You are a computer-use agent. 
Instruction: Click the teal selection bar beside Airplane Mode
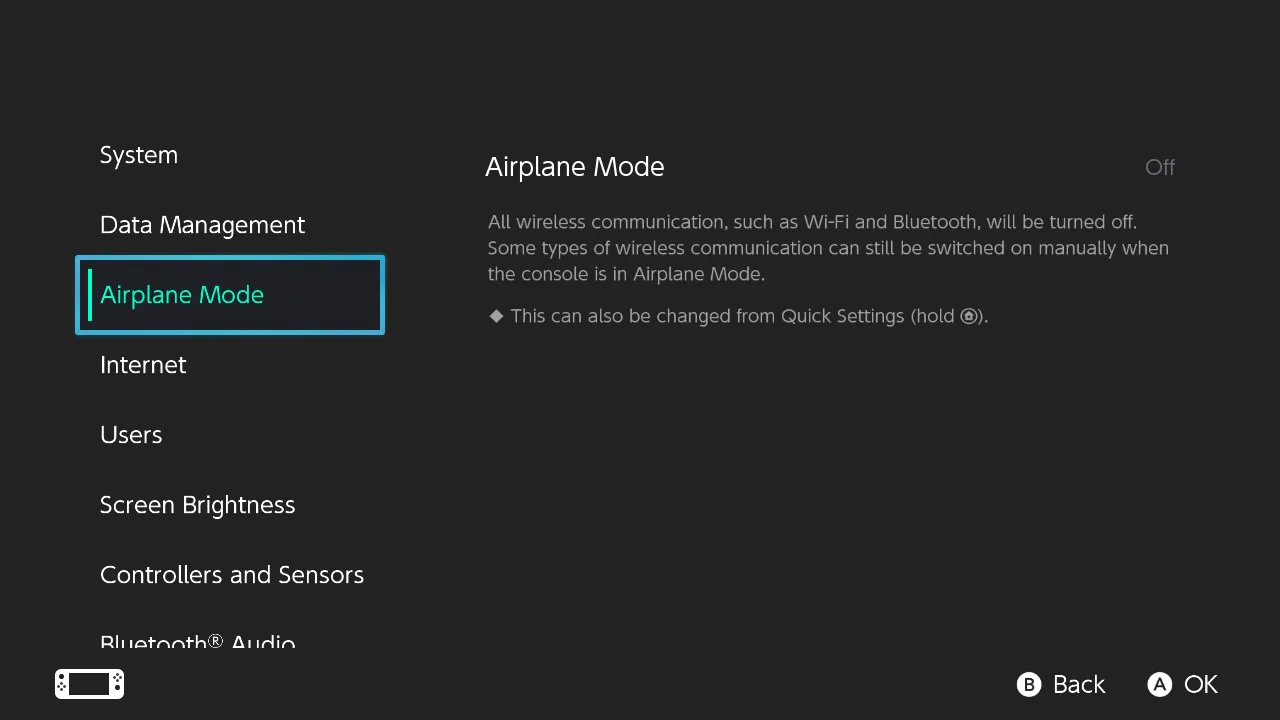pos(90,295)
